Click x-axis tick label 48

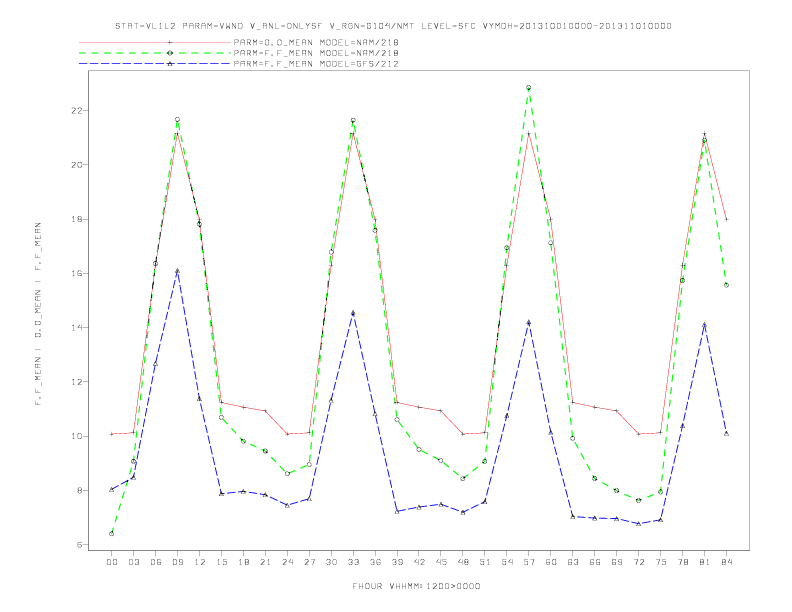click(x=463, y=562)
